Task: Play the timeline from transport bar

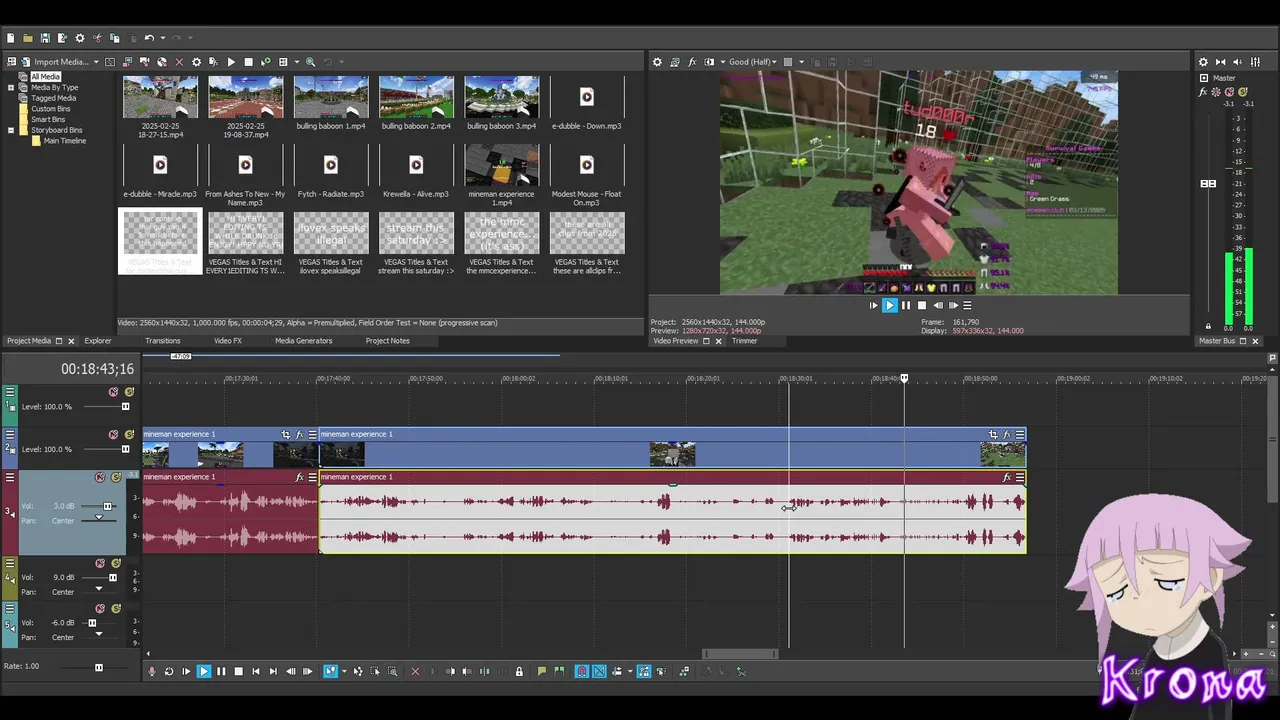Action: tap(203, 671)
